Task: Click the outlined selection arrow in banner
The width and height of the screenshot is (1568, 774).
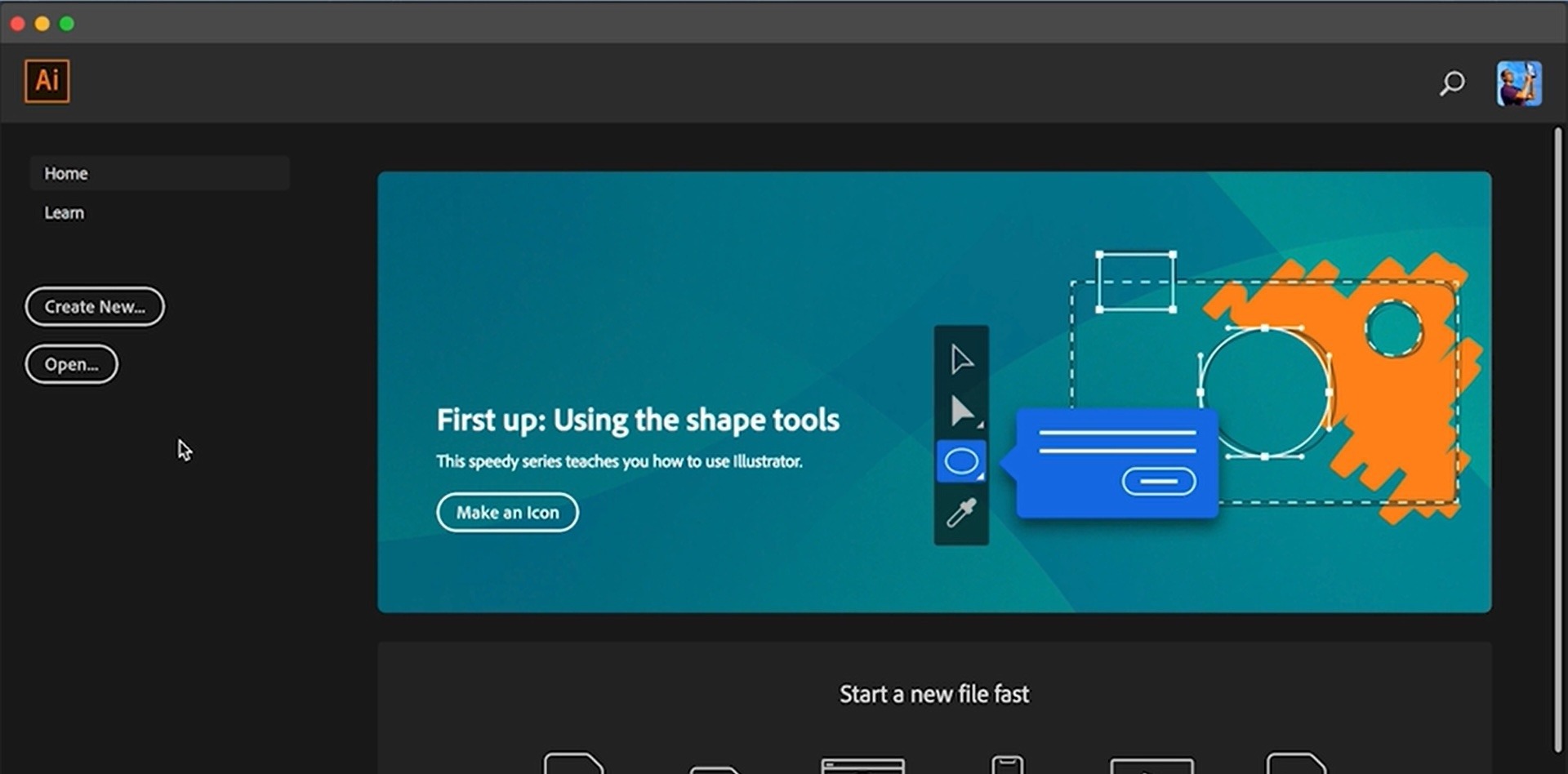Action: tap(961, 359)
